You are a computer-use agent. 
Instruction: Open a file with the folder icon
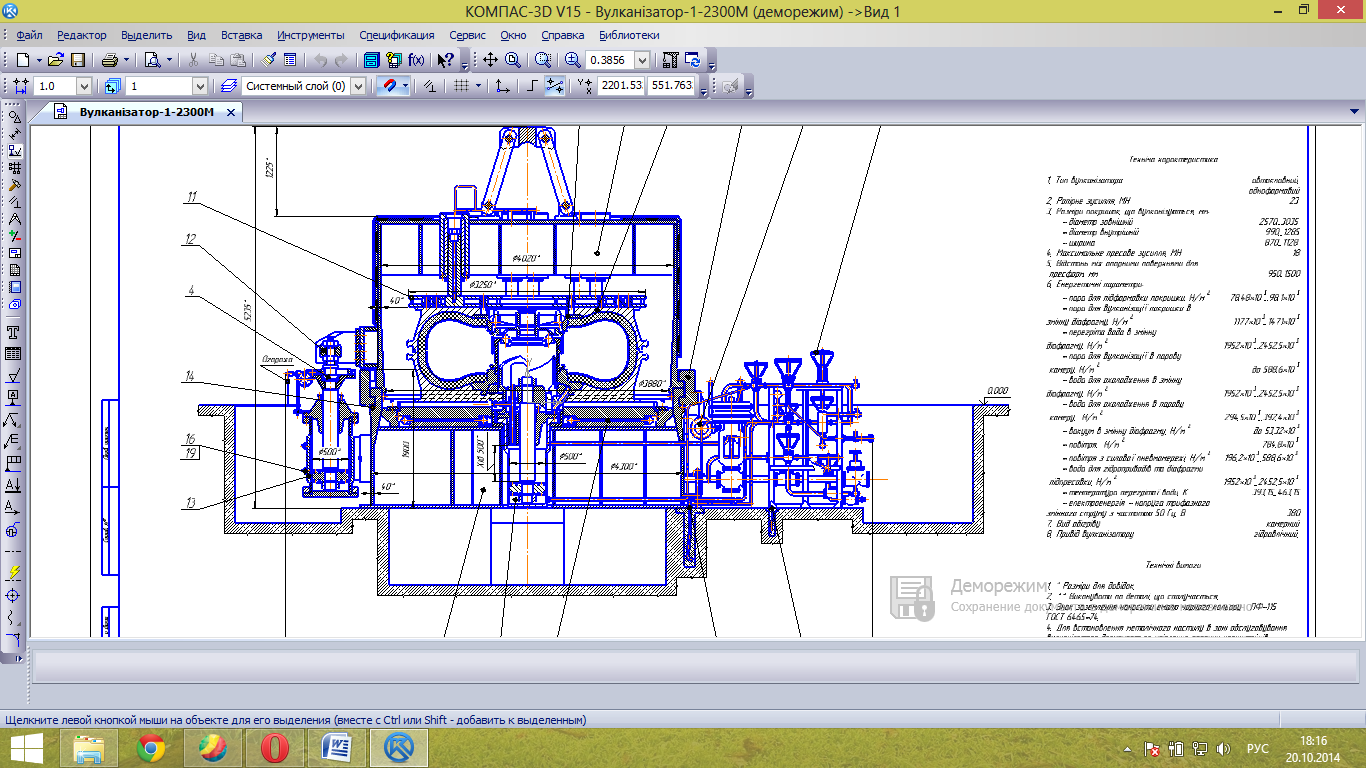pos(56,60)
